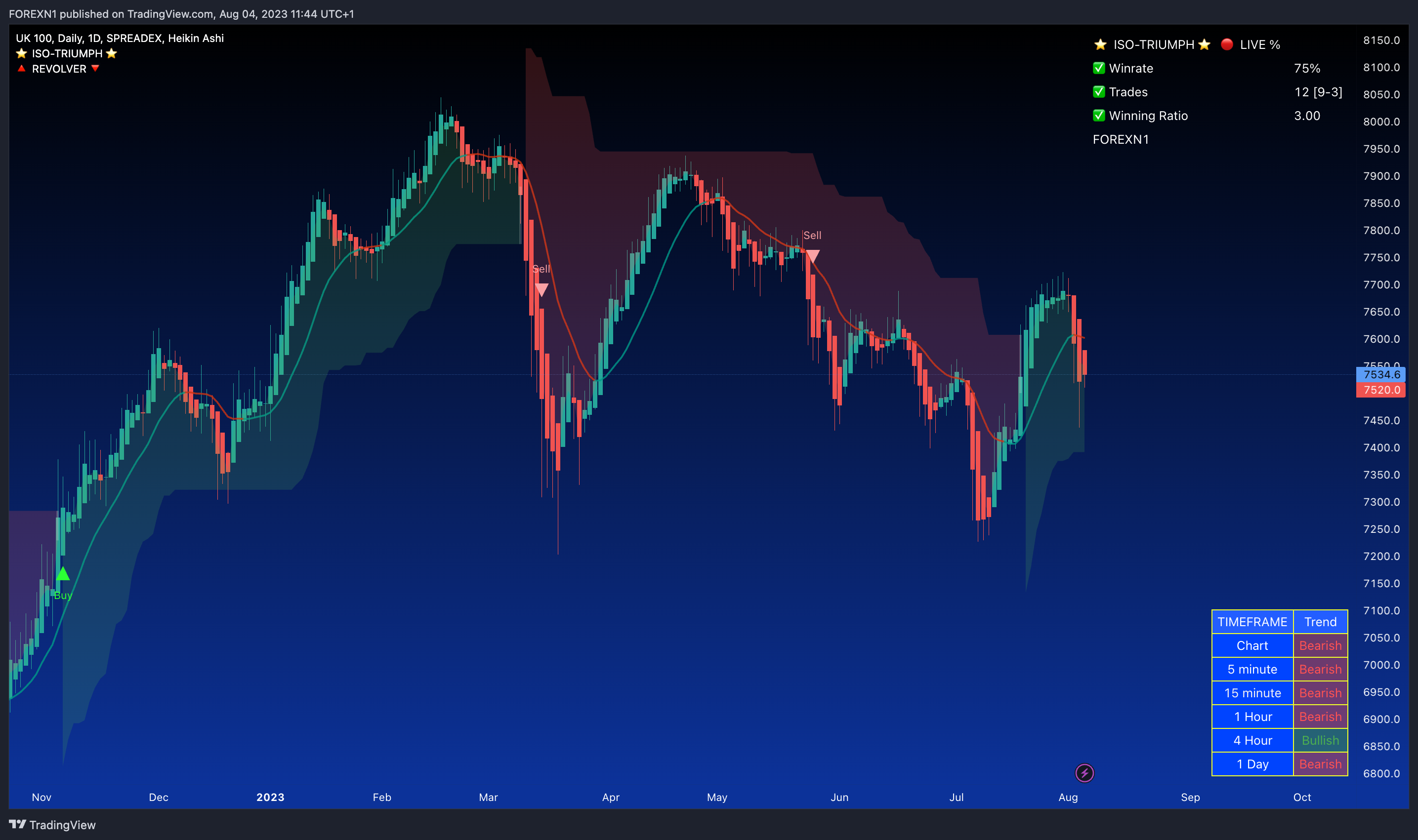The height and width of the screenshot is (840, 1418).
Task: Click the 8150.0 price axis label
Action: pyautogui.click(x=1381, y=40)
